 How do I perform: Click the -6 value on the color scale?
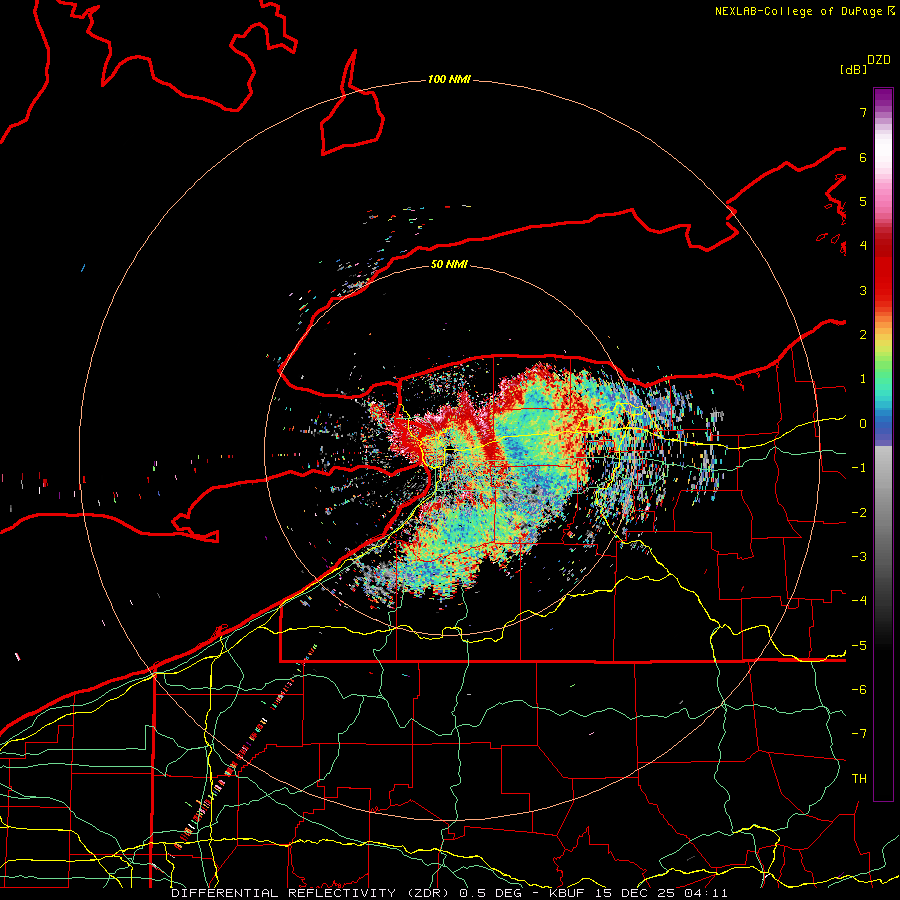coord(859,690)
